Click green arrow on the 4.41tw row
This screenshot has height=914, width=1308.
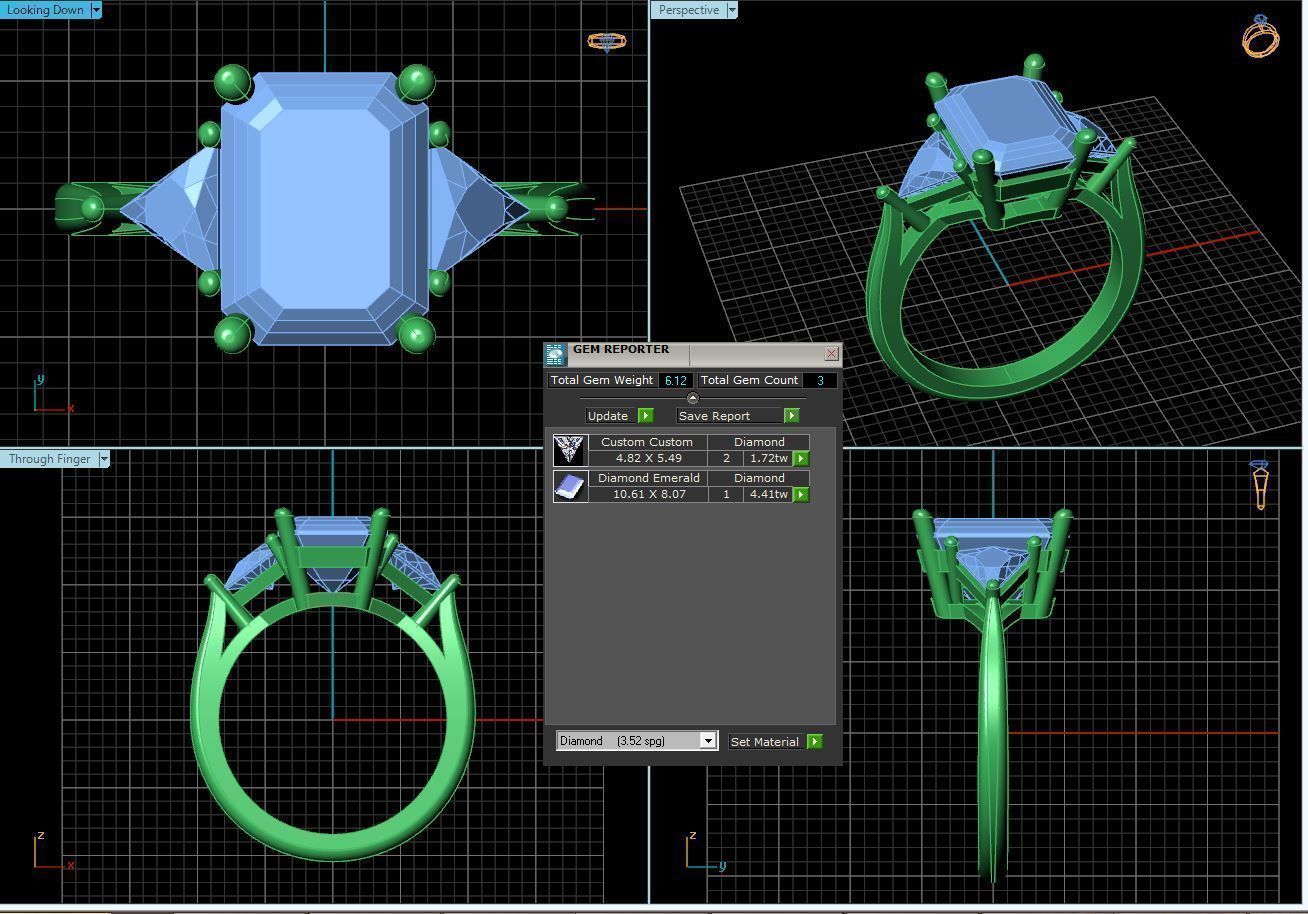pos(801,495)
